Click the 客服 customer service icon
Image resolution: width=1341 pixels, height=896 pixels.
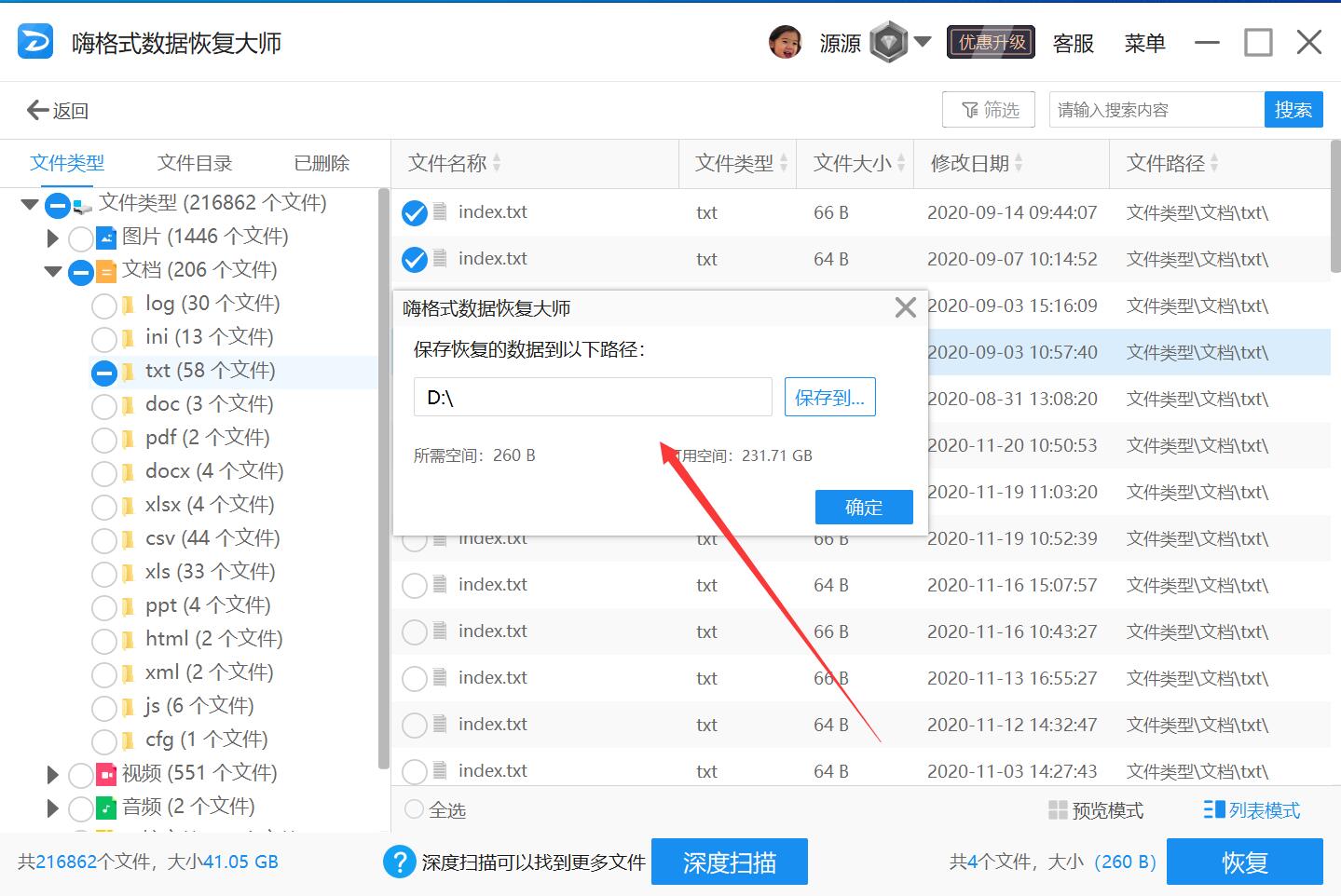tap(1073, 43)
